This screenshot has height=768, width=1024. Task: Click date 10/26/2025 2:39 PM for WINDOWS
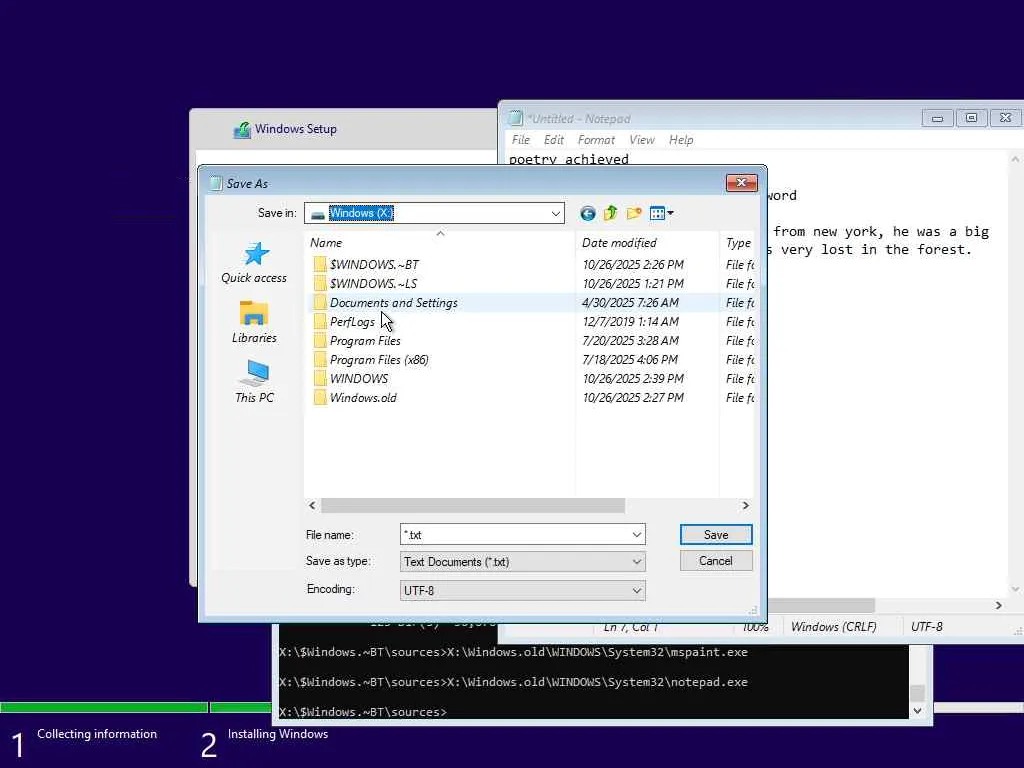pyautogui.click(x=633, y=378)
